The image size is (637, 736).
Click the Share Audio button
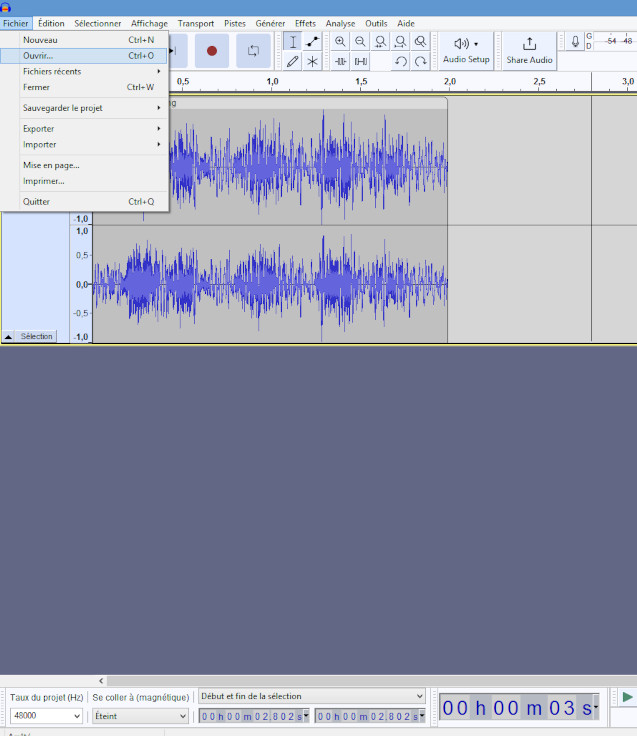tap(529, 50)
